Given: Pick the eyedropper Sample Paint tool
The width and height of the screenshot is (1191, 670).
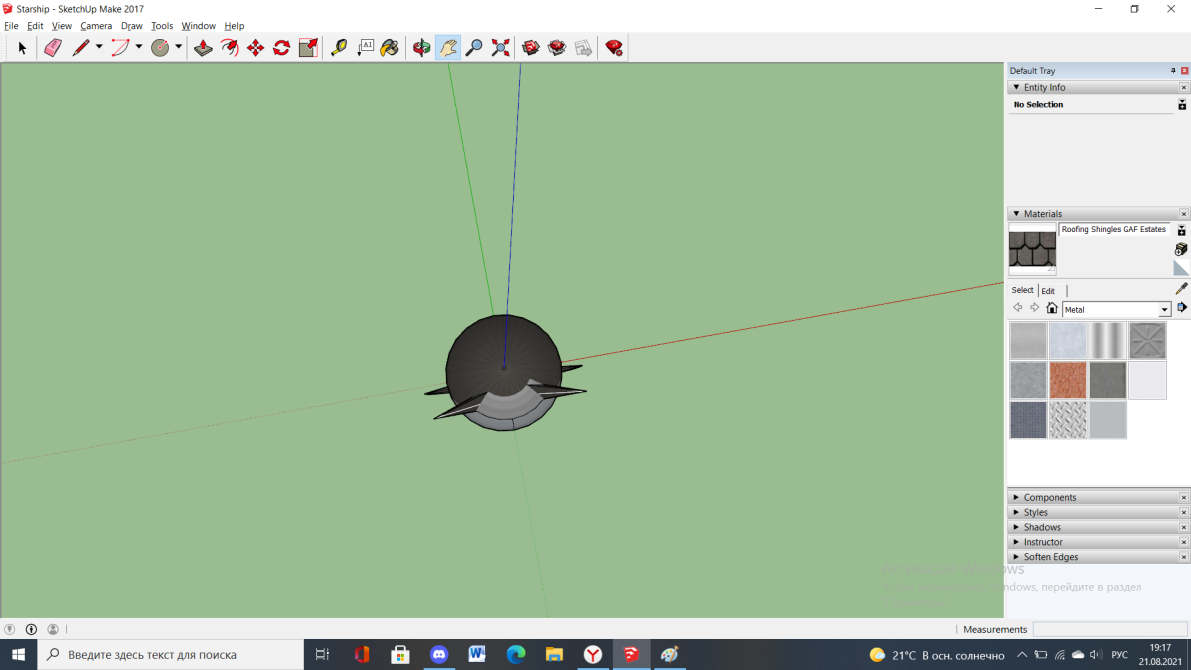Looking at the screenshot, I should point(1181,289).
